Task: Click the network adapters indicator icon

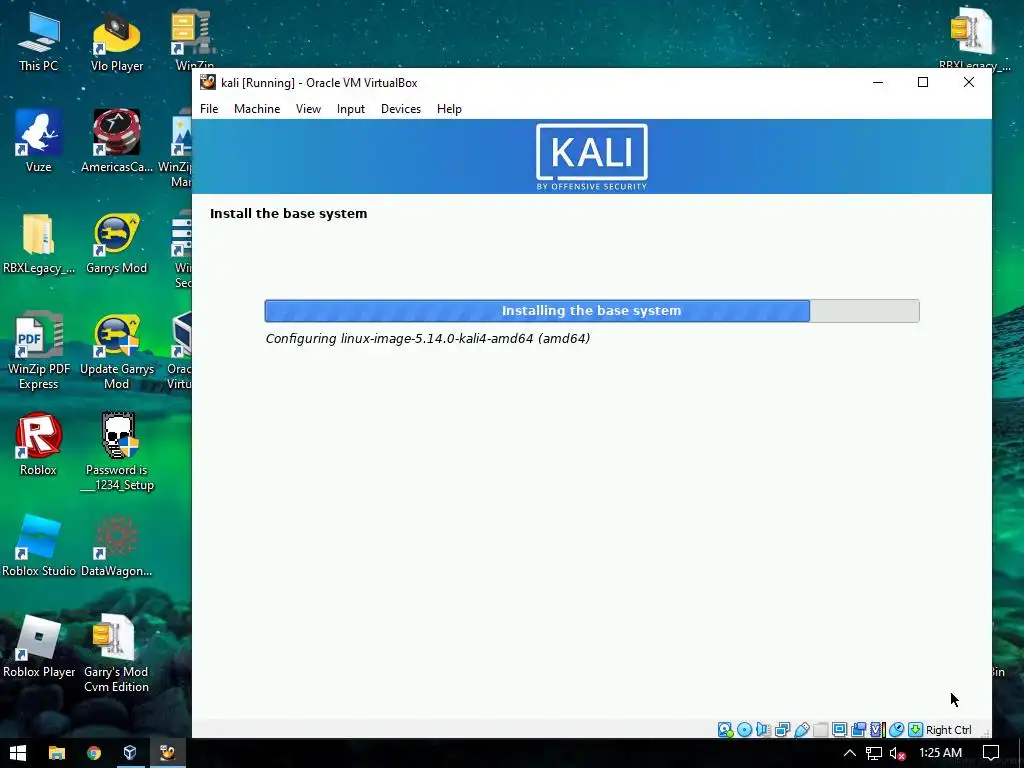Action: 782,729
